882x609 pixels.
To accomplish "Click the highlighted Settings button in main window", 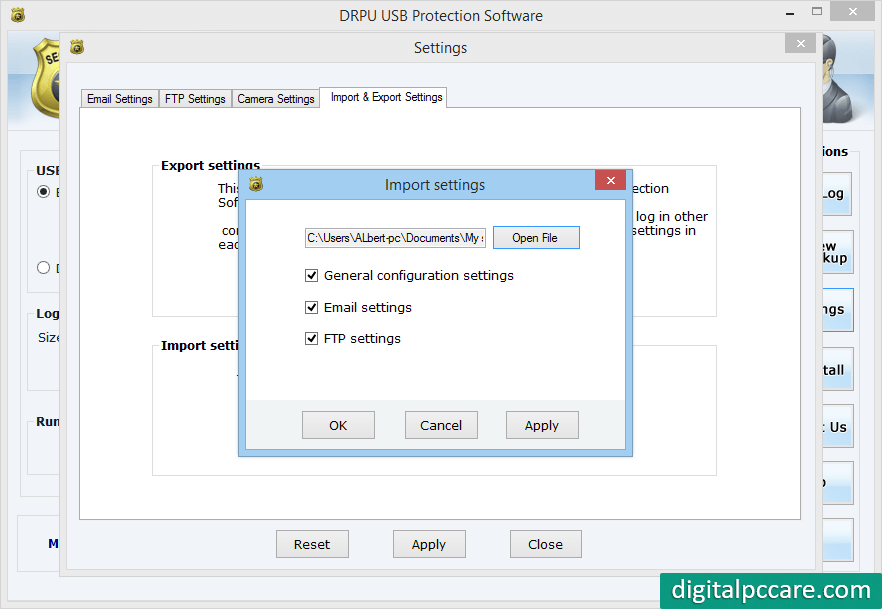I will point(838,310).
